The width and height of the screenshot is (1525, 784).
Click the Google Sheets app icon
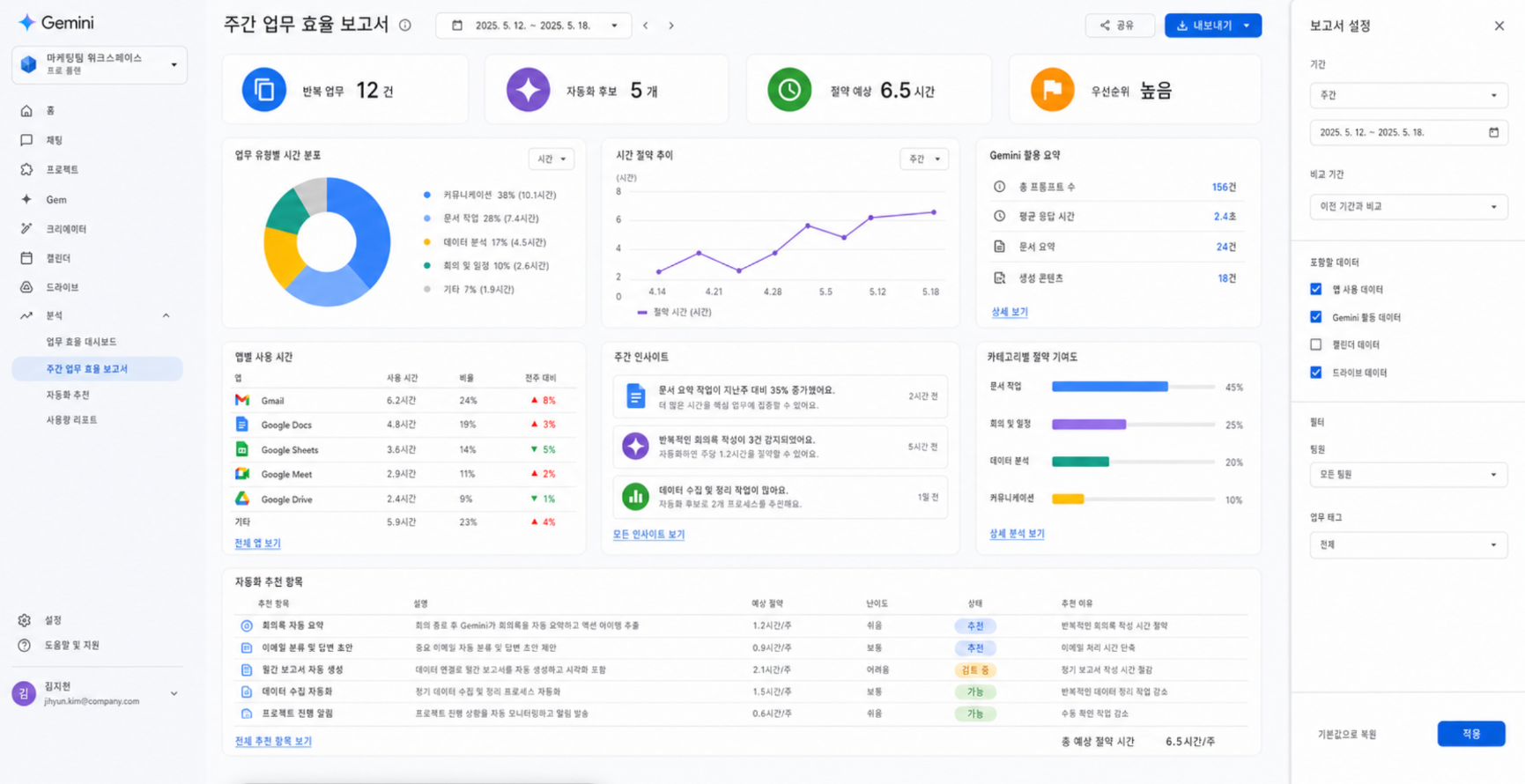click(242, 449)
